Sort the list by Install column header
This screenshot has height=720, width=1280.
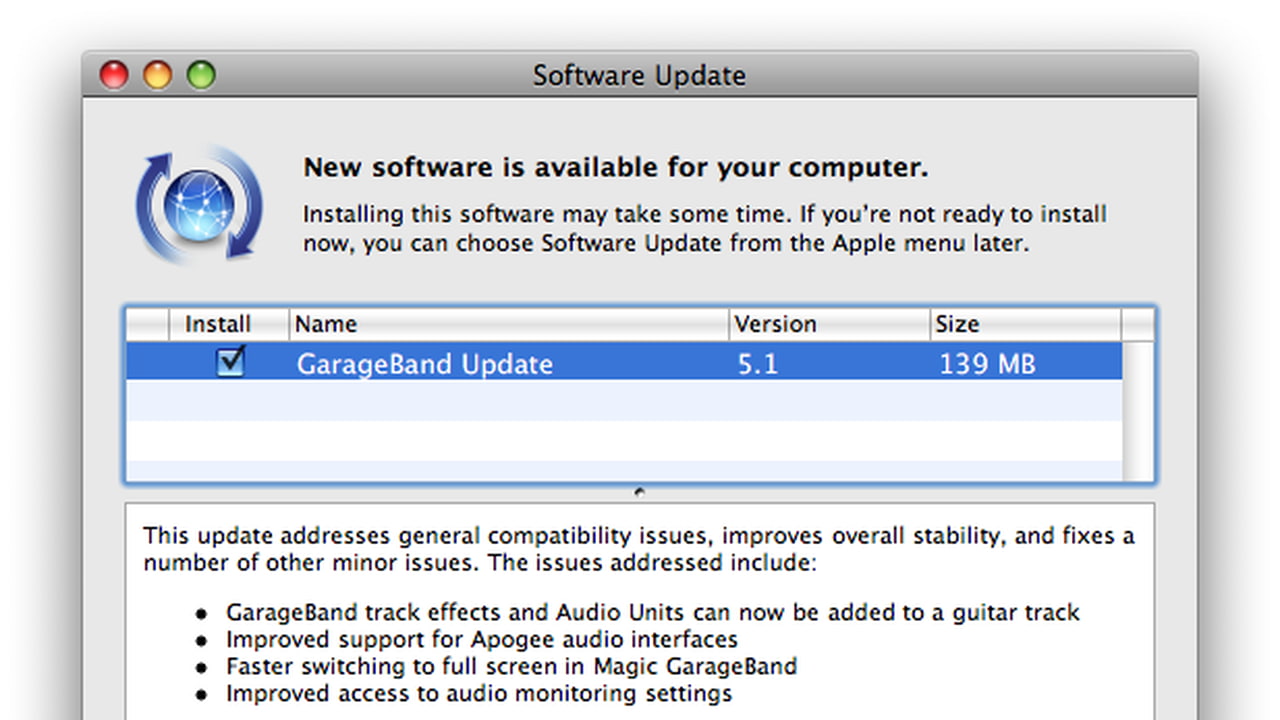coord(218,324)
